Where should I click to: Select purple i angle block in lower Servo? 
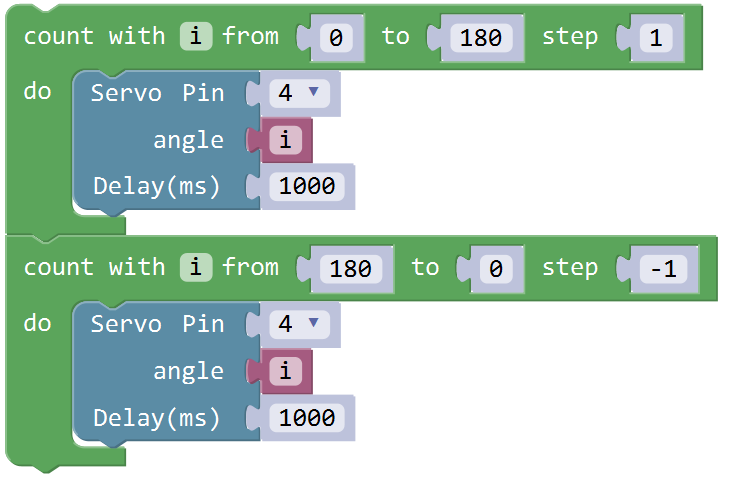pyautogui.click(x=285, y=371)
